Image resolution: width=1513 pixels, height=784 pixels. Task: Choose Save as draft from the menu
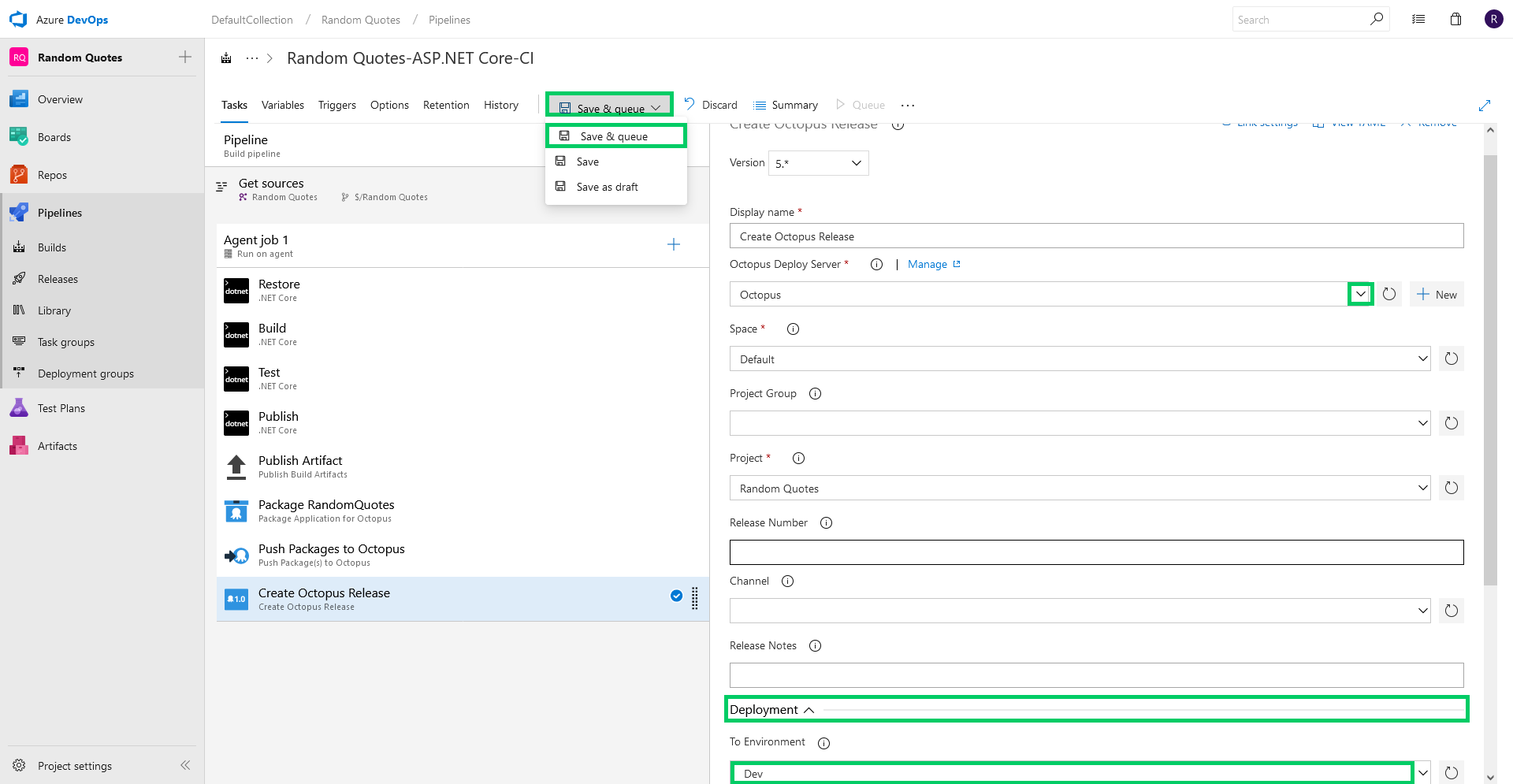coord(616,187)
